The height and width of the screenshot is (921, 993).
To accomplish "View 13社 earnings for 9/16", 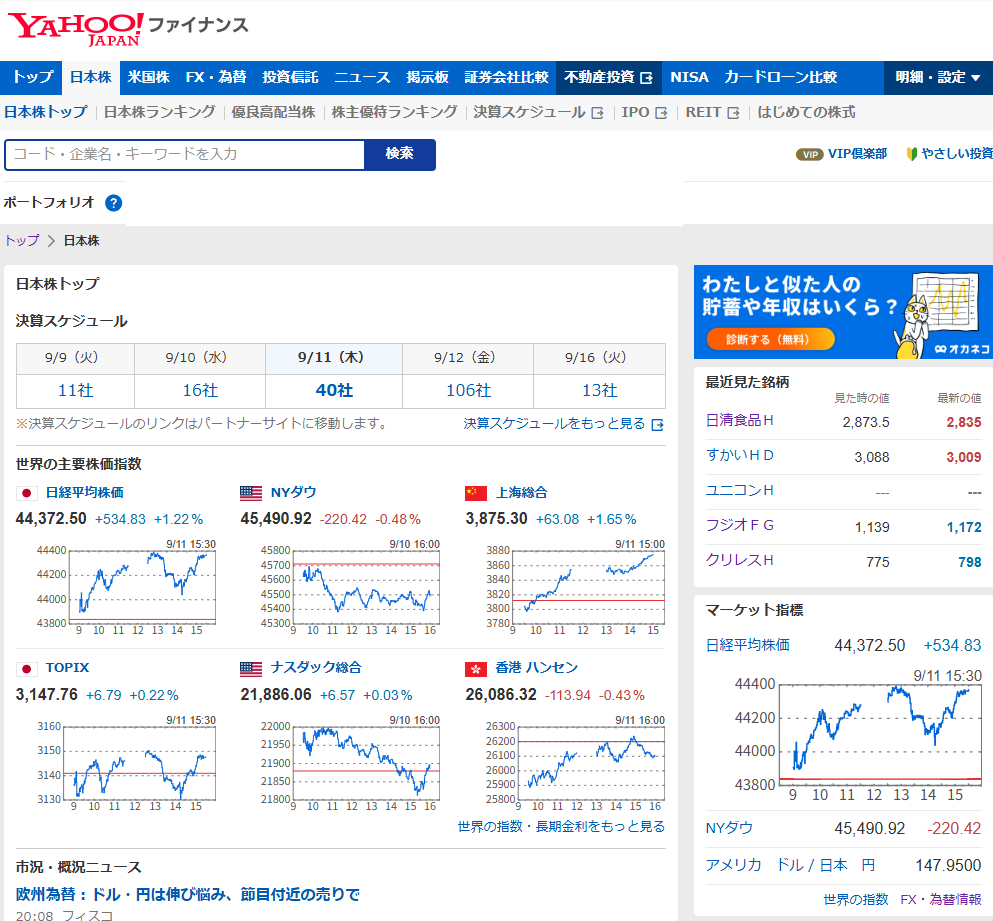I will pos(600,390).
